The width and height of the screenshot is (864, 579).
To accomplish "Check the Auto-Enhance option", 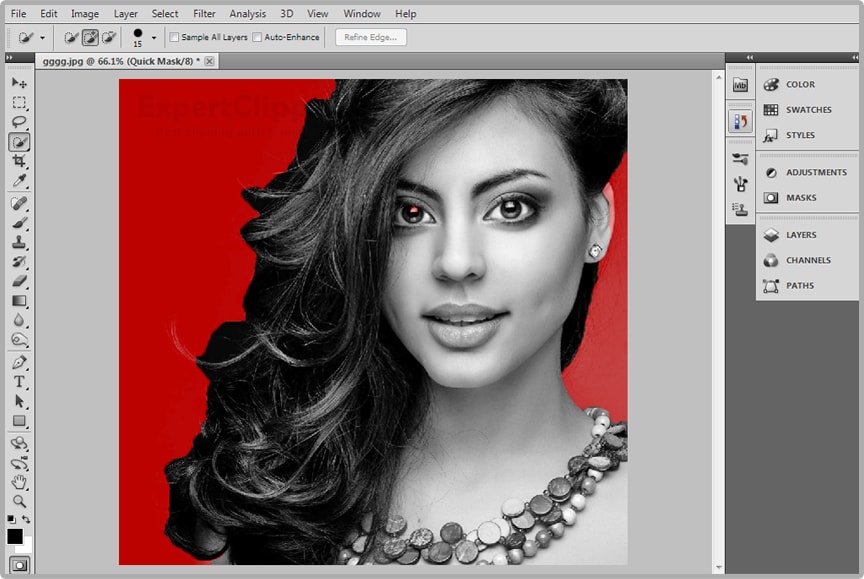I will (x=257, y=37).
